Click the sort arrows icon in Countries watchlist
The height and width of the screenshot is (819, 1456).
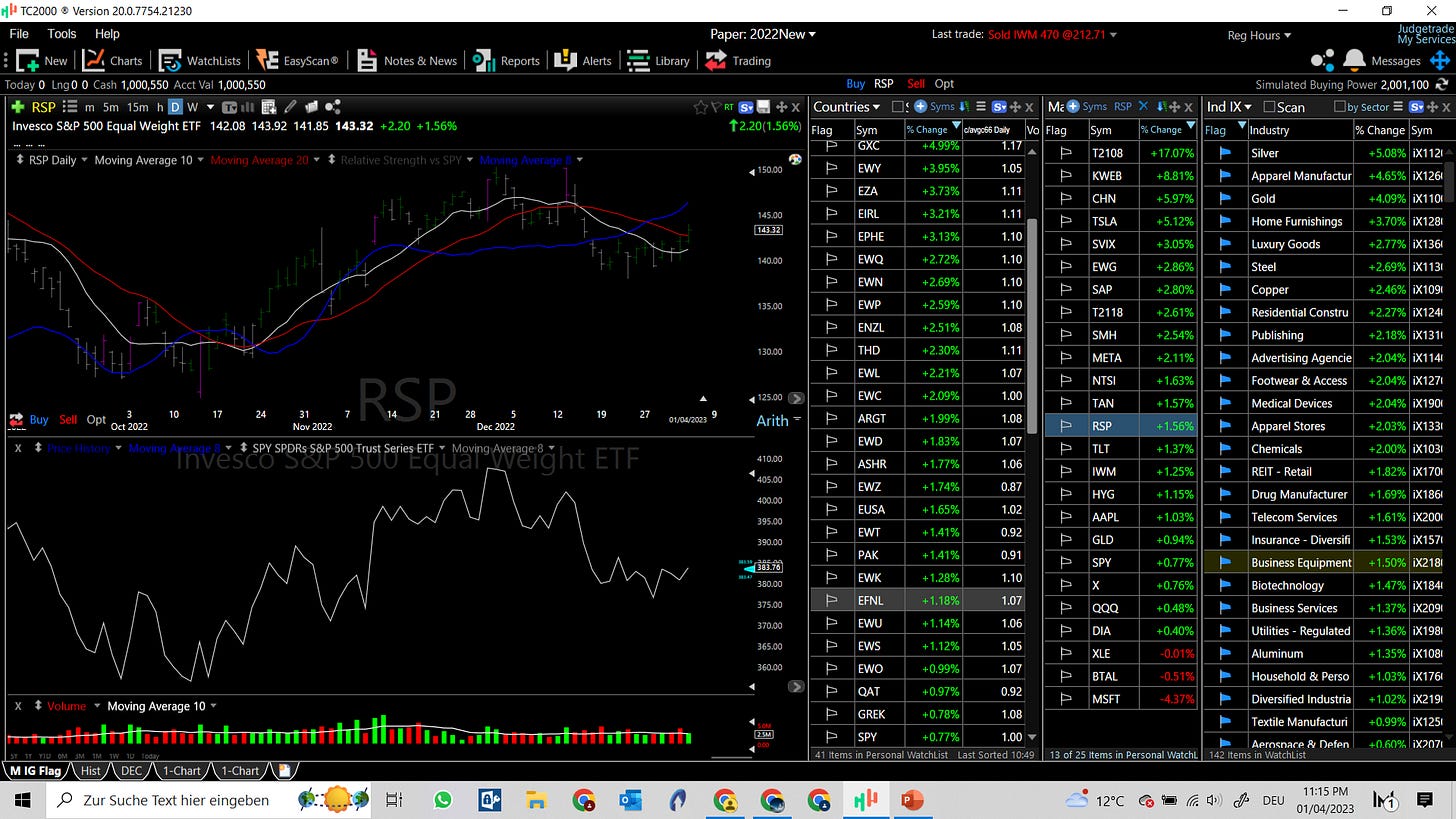(x=964, y=106)
